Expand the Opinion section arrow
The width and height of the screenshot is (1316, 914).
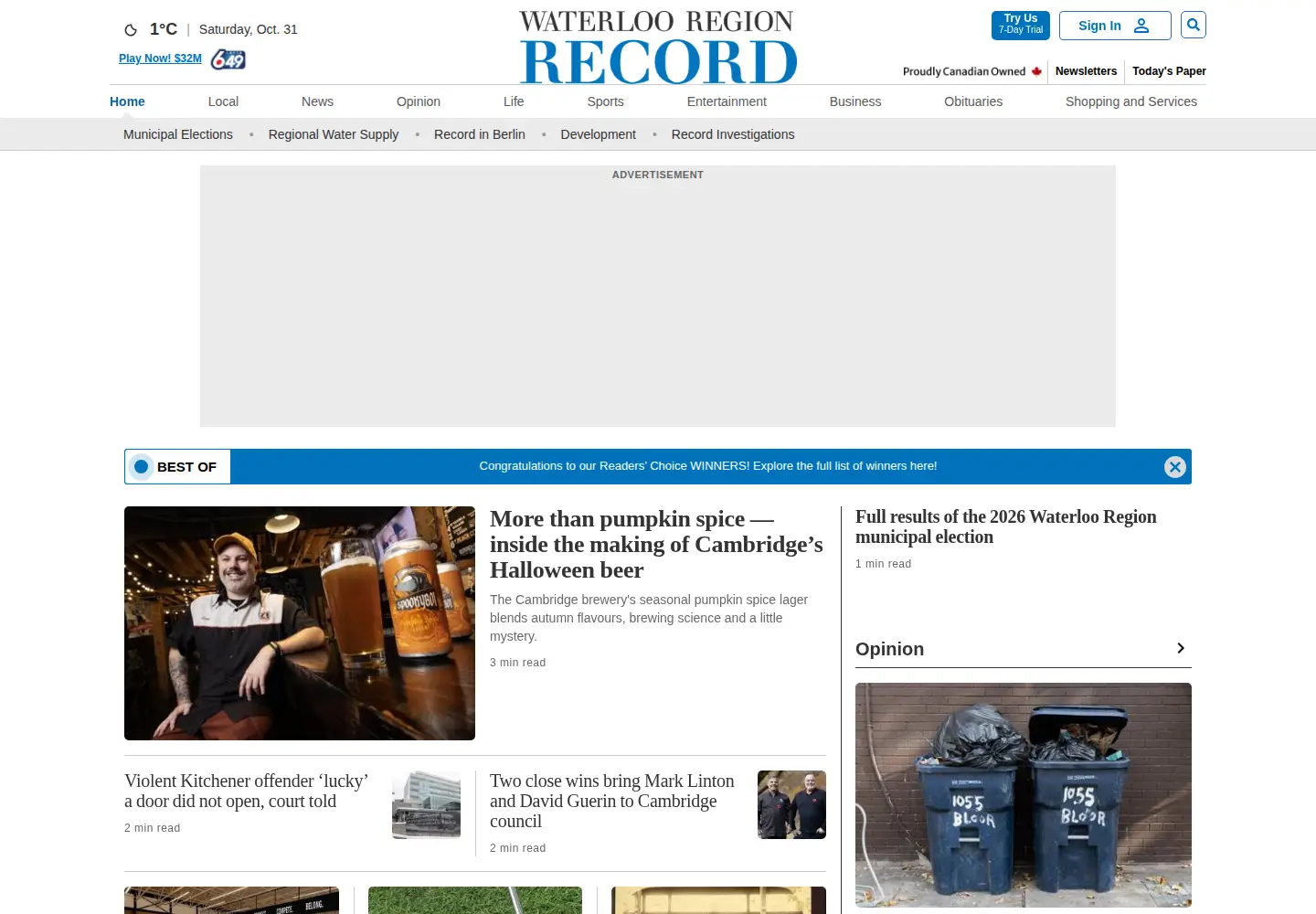tap(1181, 648)
